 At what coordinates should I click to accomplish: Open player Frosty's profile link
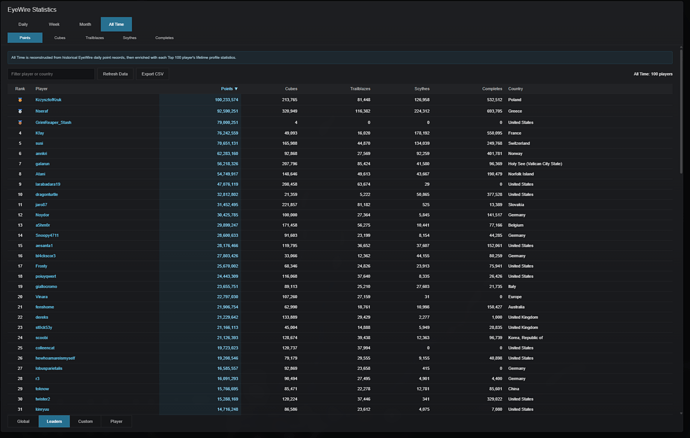pos(41,266)
